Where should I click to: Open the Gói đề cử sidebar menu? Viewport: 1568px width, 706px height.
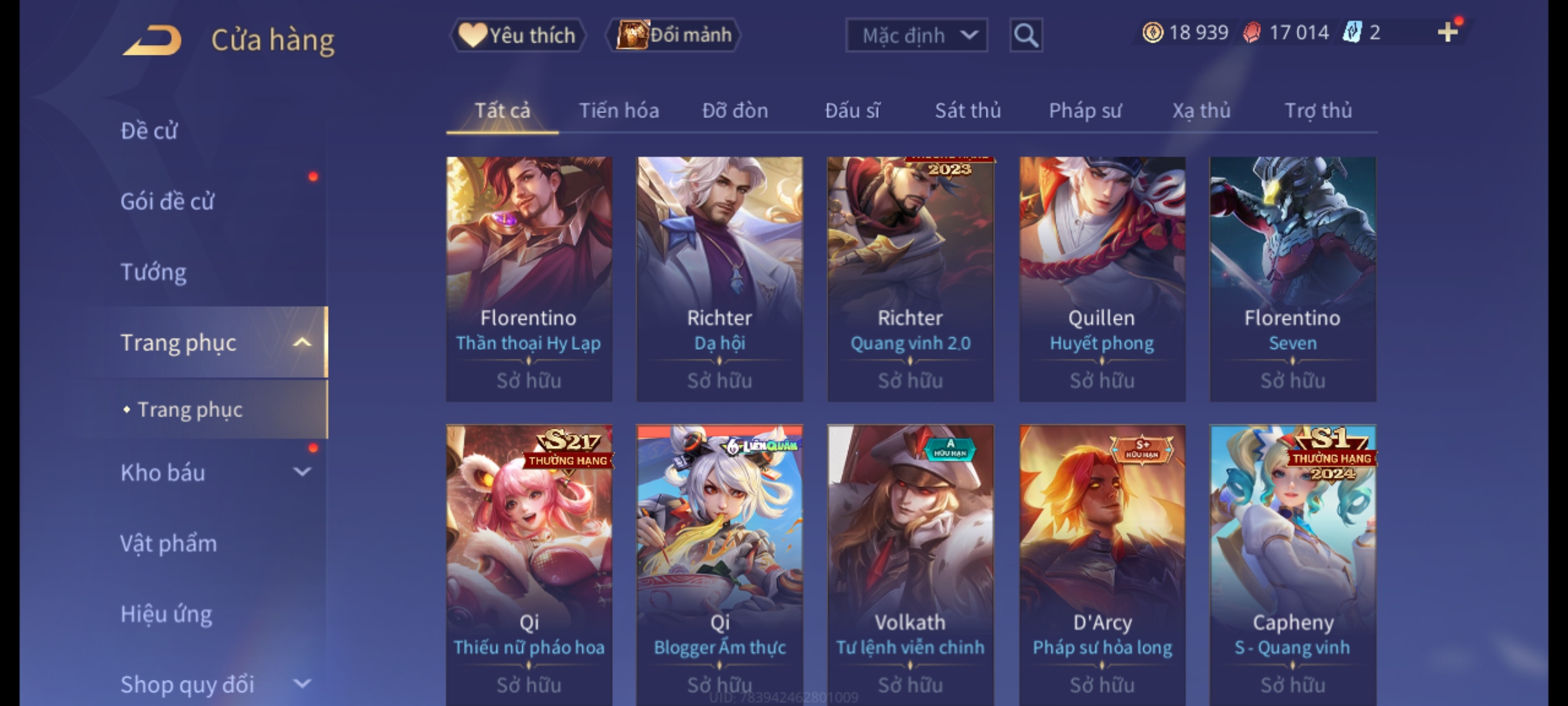point(167,201)
